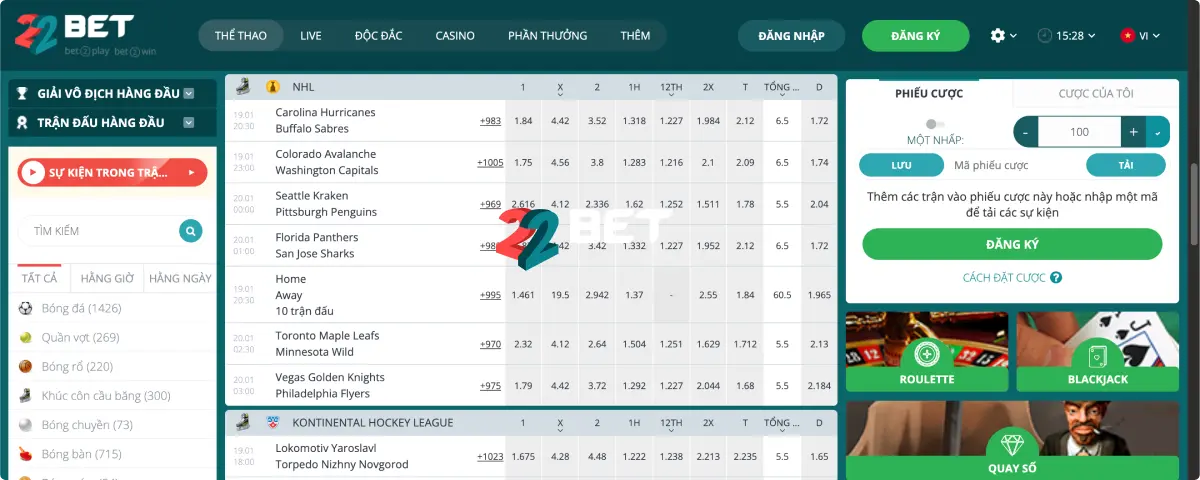
Task: Switch to the Phiếu Cược tab
Action: [x=929, y=93]
